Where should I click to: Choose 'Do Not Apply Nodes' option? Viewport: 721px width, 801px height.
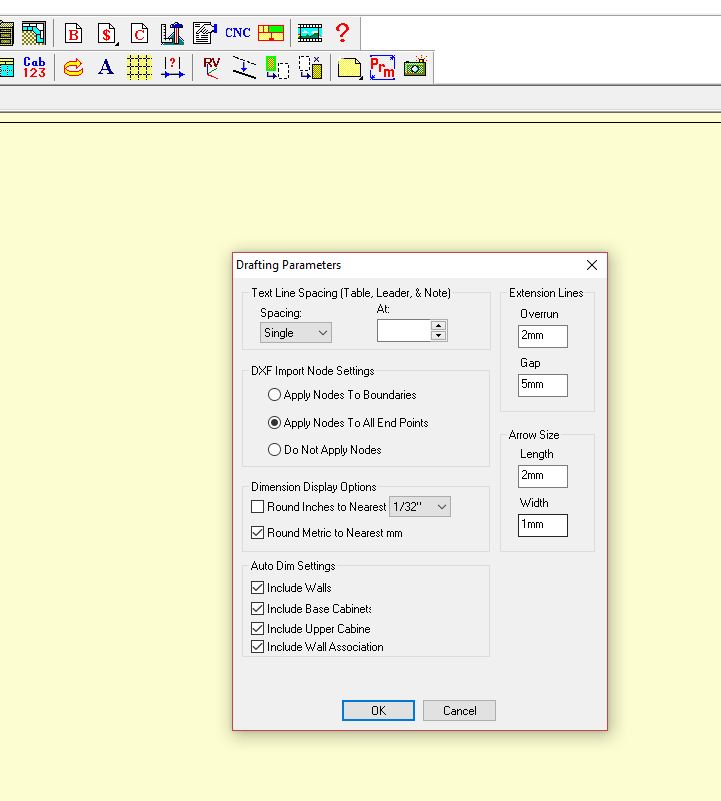(274, 450)
